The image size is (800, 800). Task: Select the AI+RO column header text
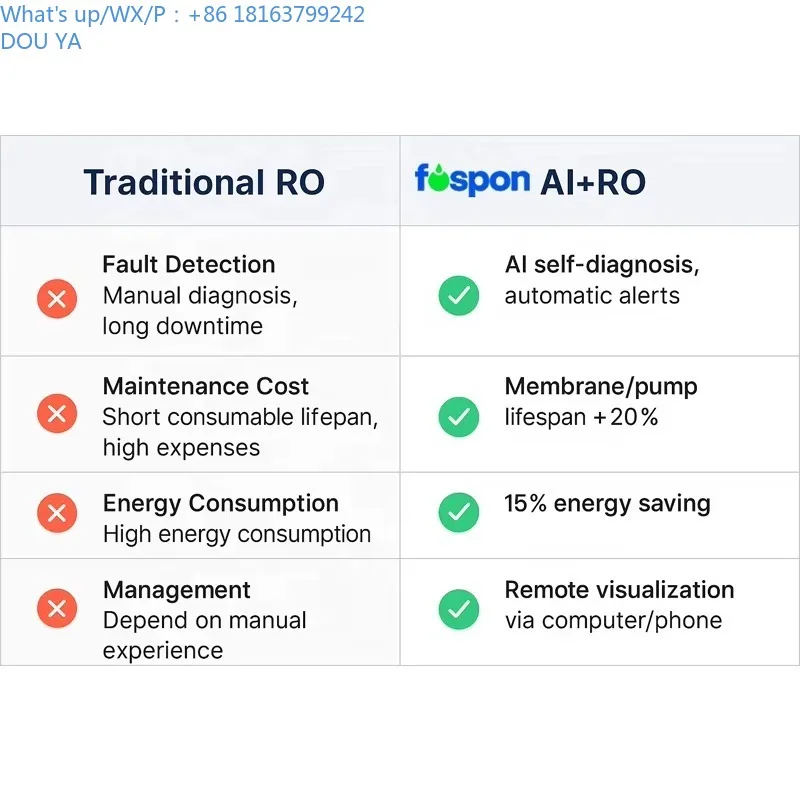[593, 182]
